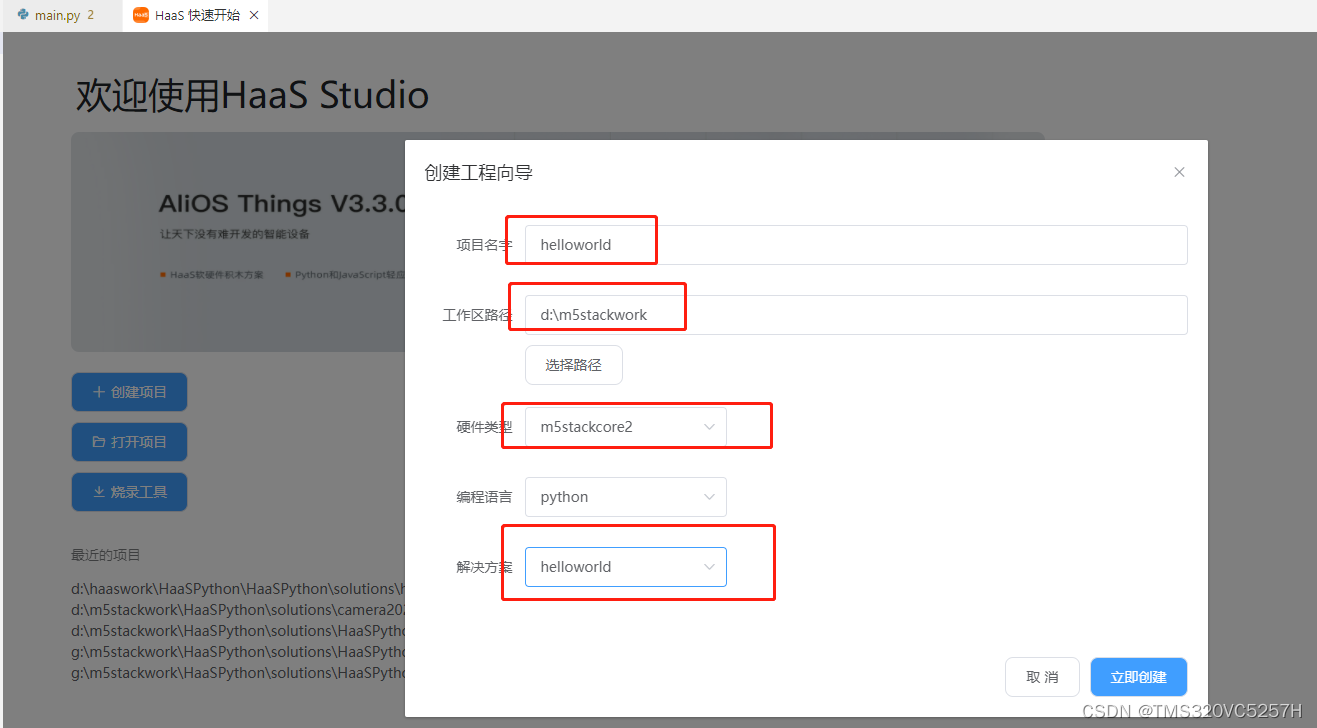Click the 创建工程向导 dialog title
Viewport: 1317px width, 728px height.
[x=479, y=173]
